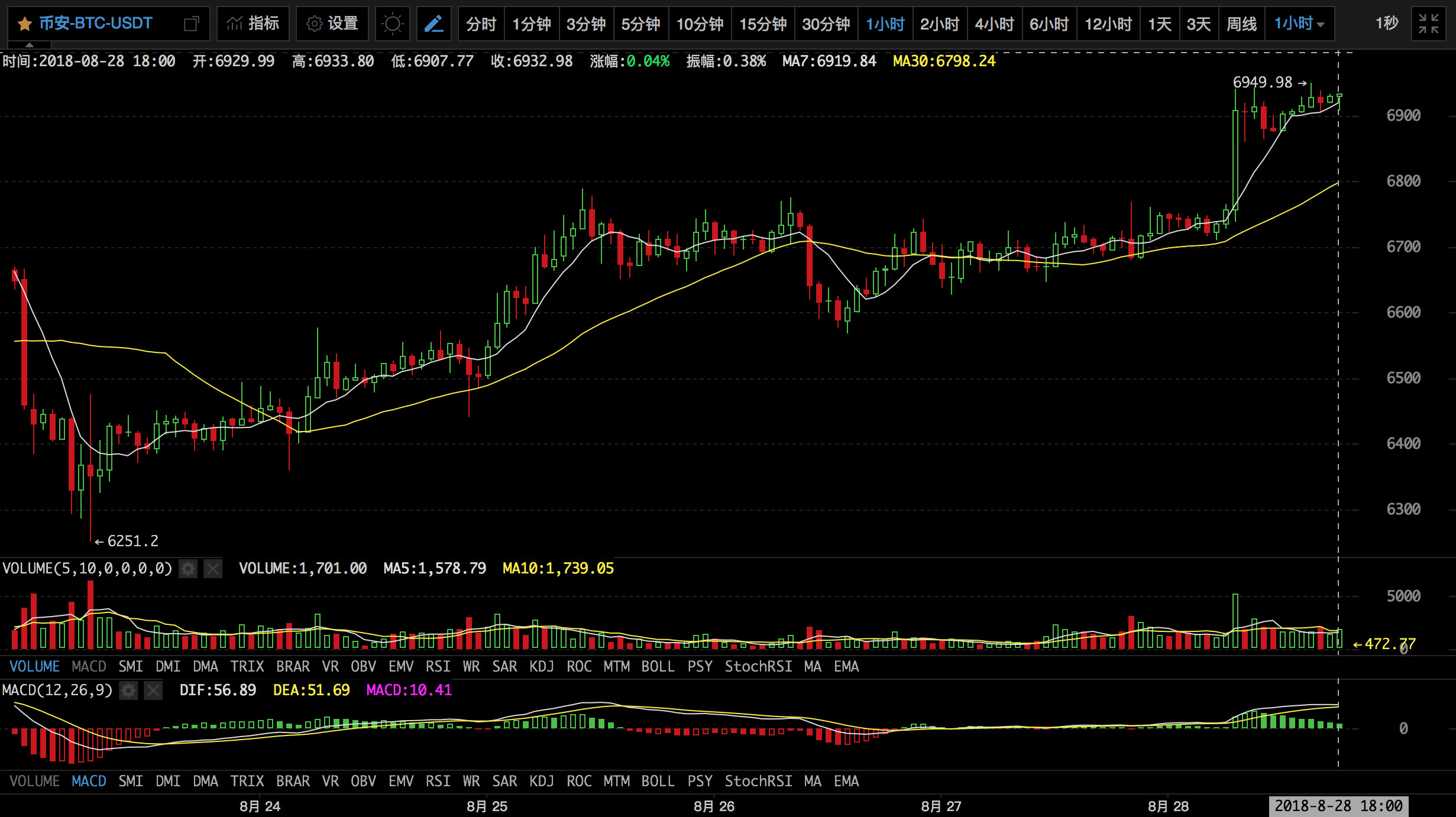Viewport: 1456px width, 817px height.
Task: Select StochRSI in the upper indicator row
Action: 758,667
